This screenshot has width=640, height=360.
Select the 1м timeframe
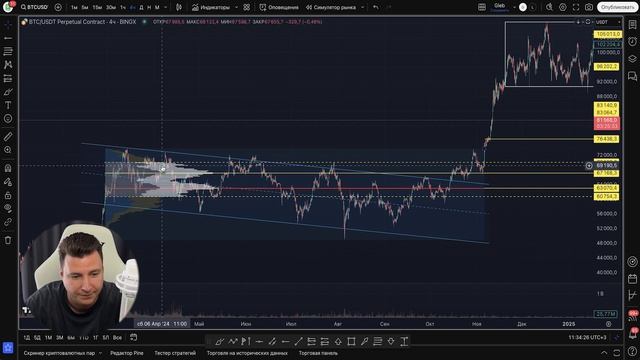click(x=74, y=7)
